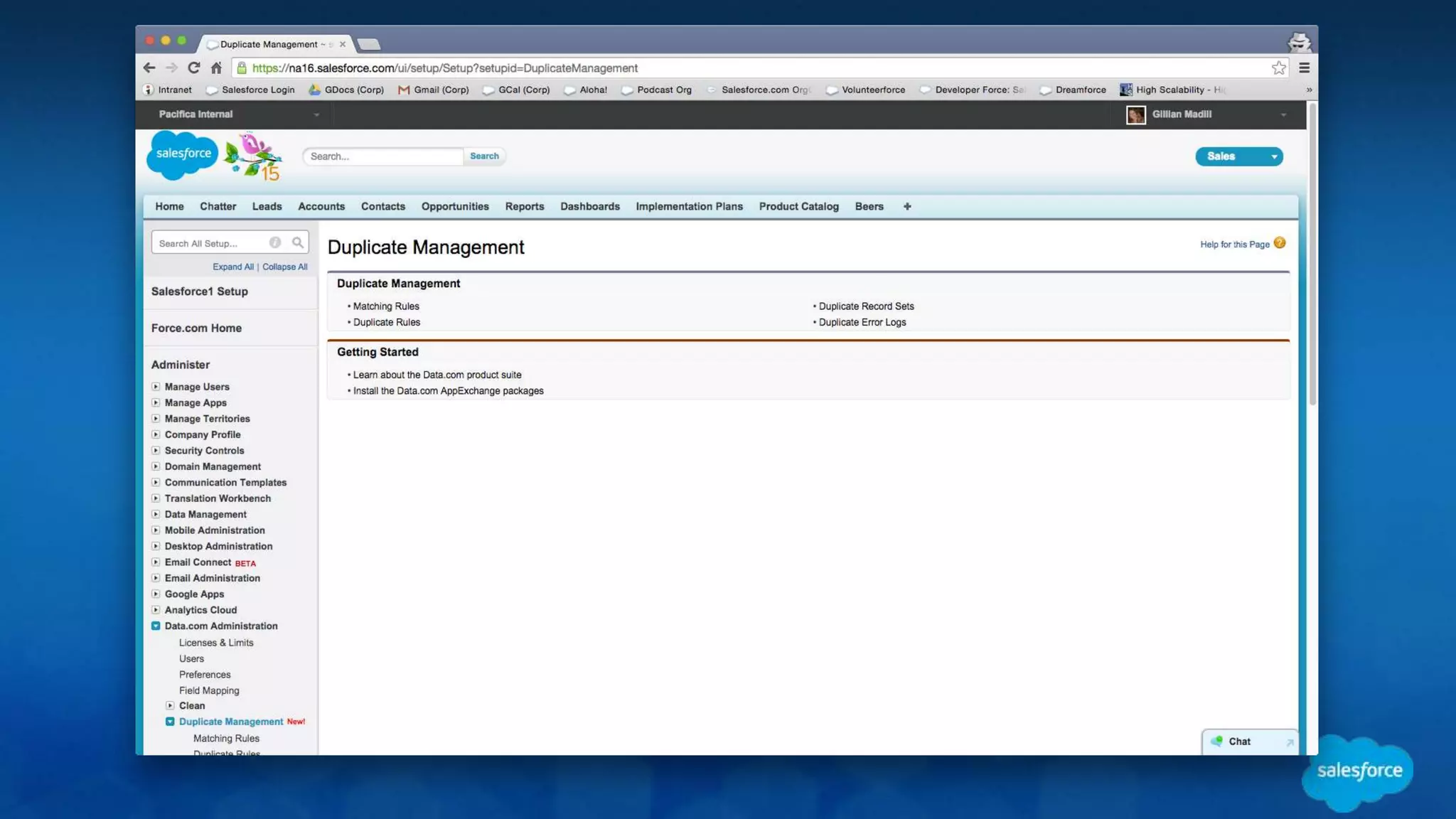
Task: Click the Search button beside search box
Action: pyautogui.click(x=483, y=156)
